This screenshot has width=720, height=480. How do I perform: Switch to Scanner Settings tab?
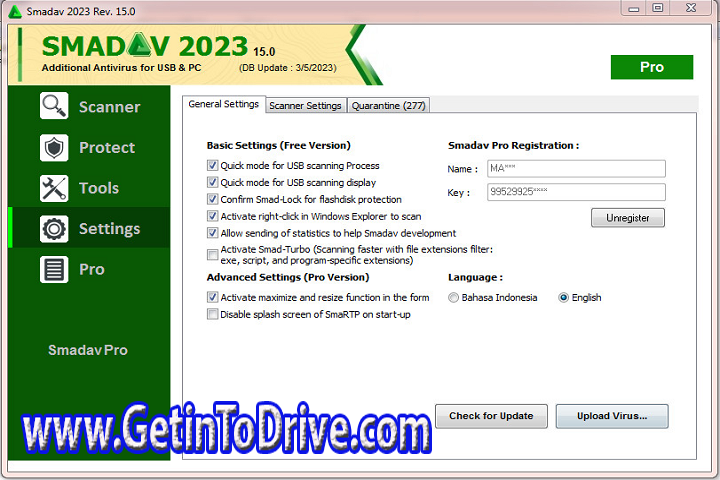(x=305, y=106)
